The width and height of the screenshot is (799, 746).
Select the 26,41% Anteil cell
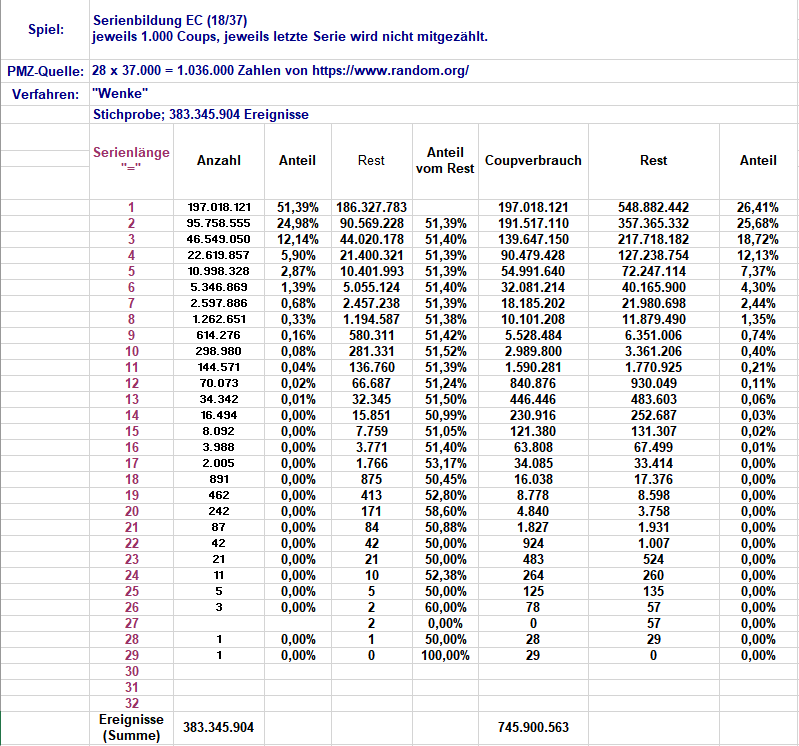coord(758,207)
